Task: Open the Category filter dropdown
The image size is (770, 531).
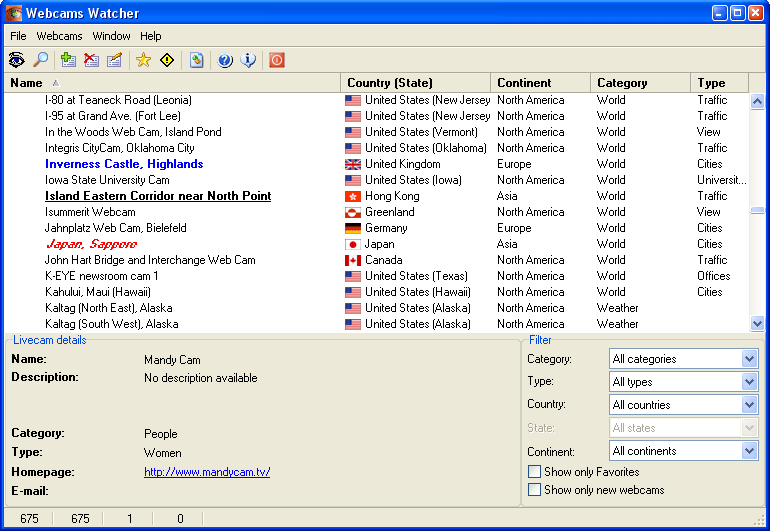Action: [x=749, y=359]
